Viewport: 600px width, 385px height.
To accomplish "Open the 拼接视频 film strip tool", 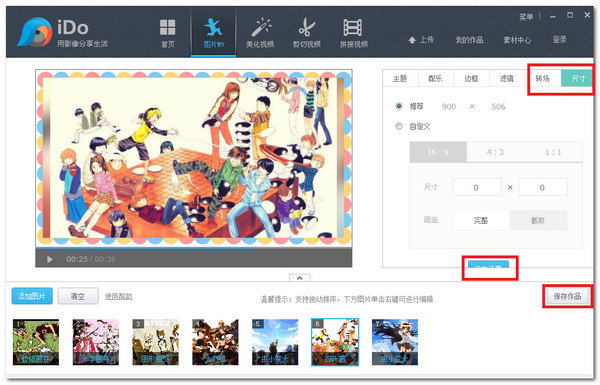I will click(x=354, y=33).
